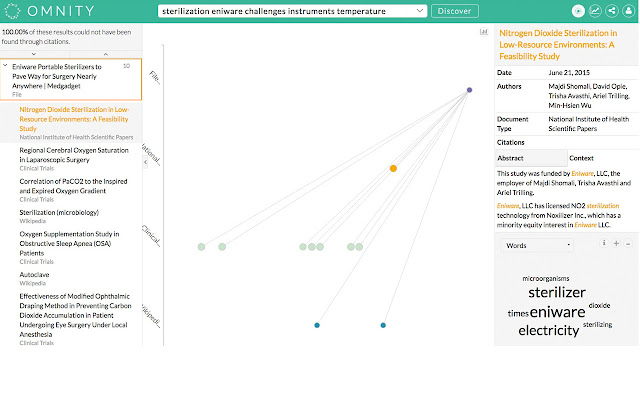Open the line chart analytics icon in header
Image resolution: width=640 pixels, height=400 pixels.
[595, 11]
